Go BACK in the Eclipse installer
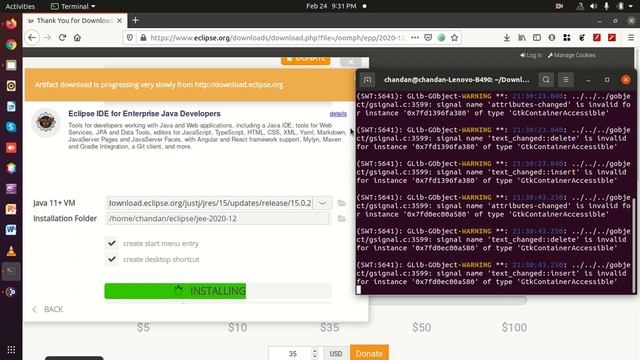The width and height of the screenshot is (640, 360). 48,309
